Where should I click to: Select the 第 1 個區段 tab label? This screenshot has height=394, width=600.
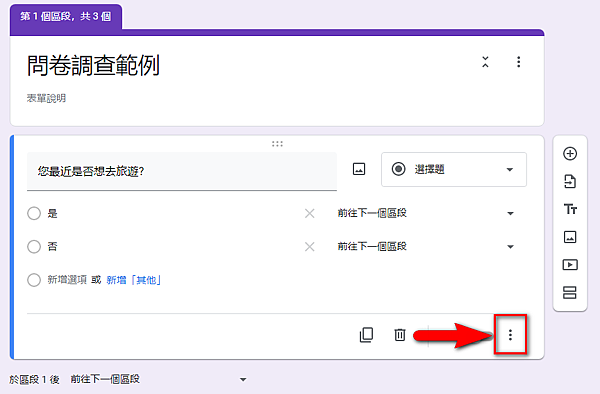[x=65, y=16]
